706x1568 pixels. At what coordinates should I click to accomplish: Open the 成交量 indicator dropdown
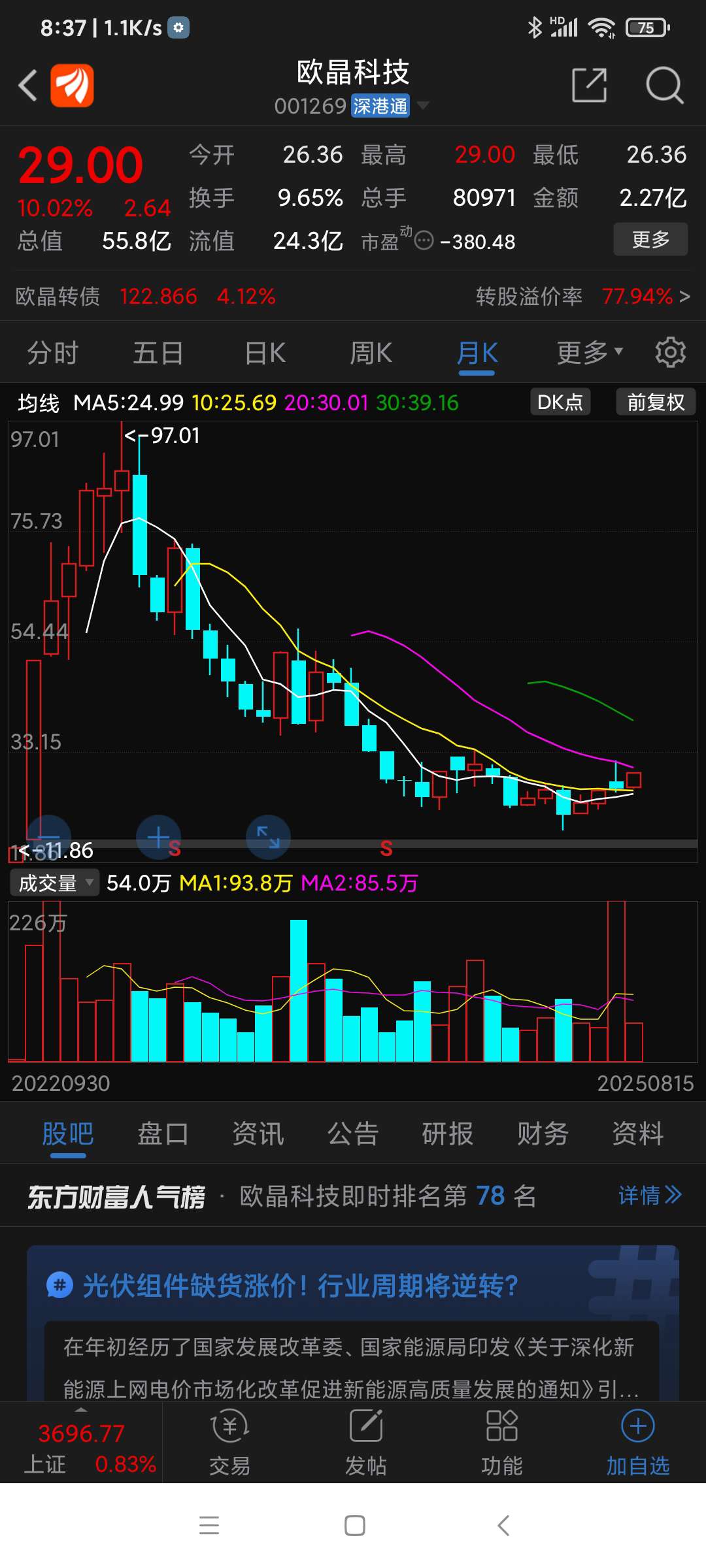pos(54,883)
